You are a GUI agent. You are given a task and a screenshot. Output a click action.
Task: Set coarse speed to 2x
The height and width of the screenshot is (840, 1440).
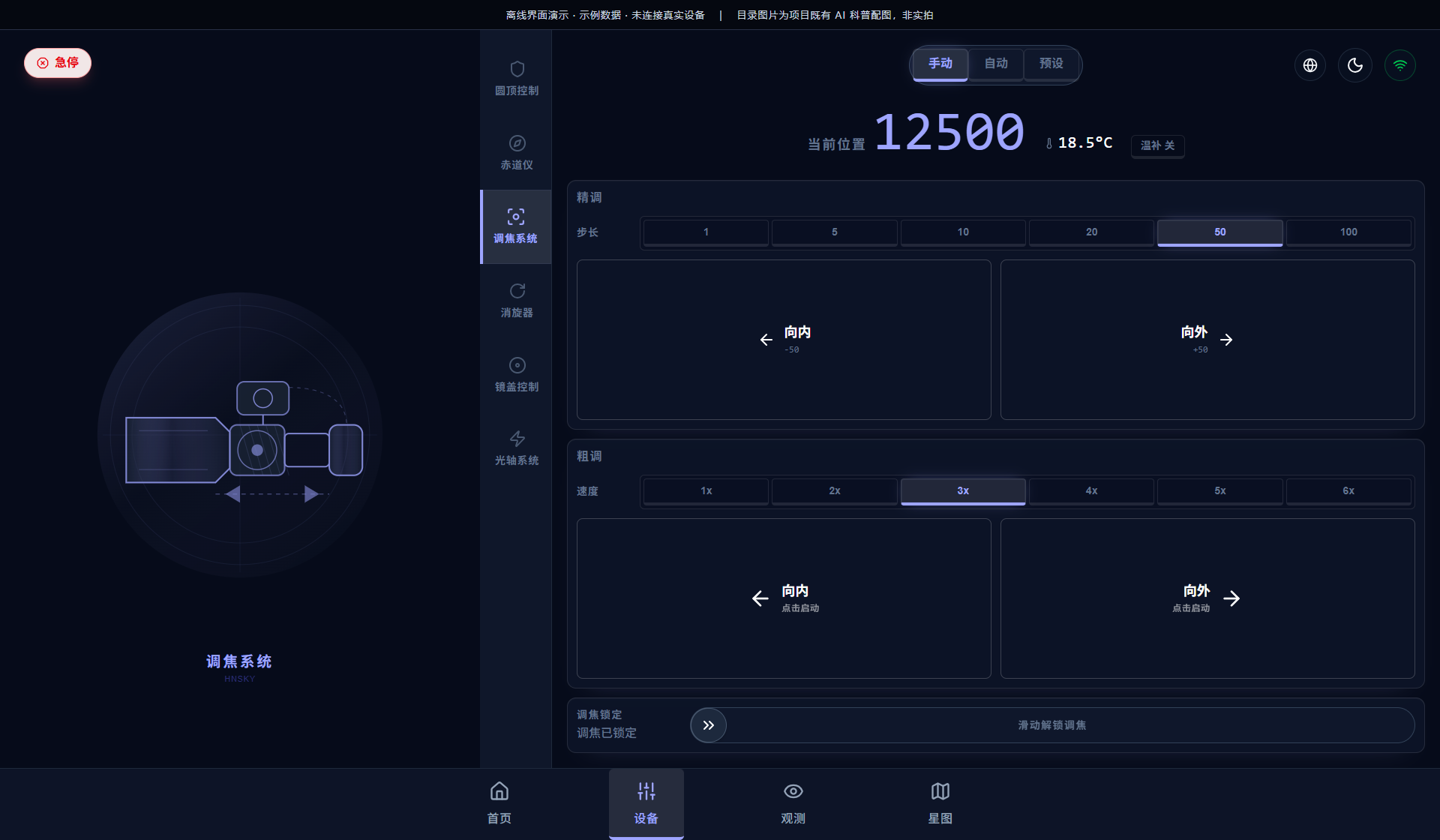tap(835, 491)
